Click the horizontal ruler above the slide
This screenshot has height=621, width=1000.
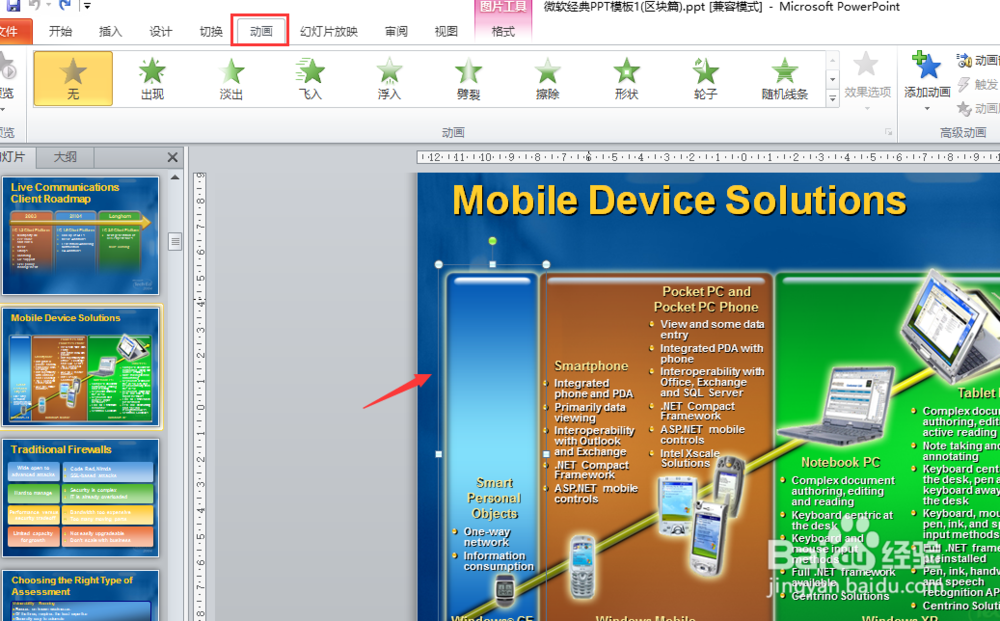(708, 157)
